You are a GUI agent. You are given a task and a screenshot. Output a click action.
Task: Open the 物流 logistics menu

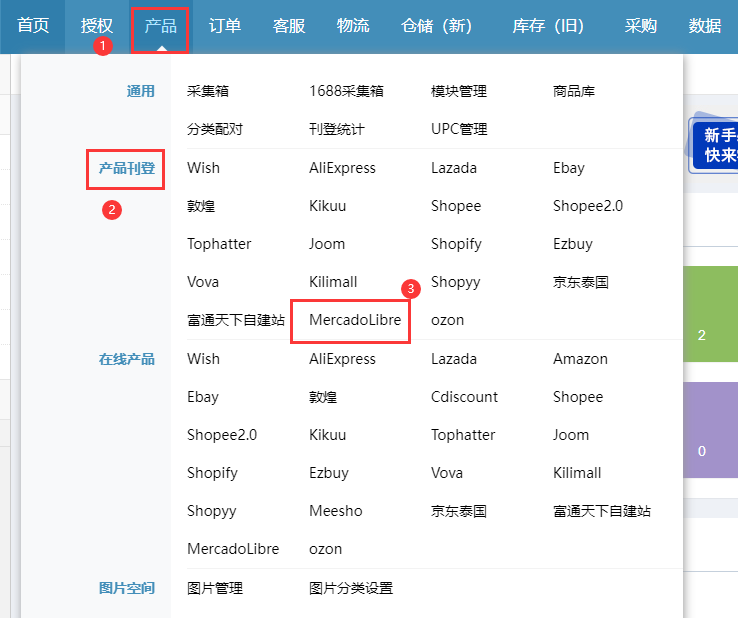click(x=353, y=25)
